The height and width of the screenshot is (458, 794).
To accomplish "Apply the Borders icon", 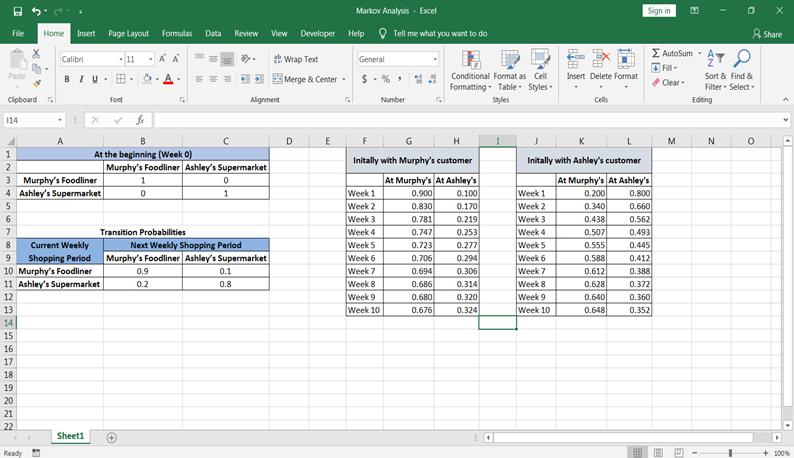I will point(121,79).
